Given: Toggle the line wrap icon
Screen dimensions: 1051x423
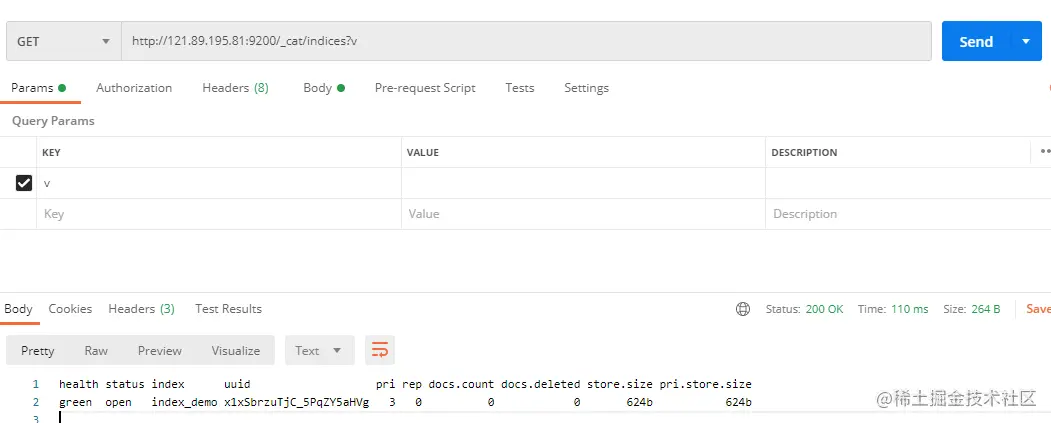Looking at the screenshot, I should 380,351.
